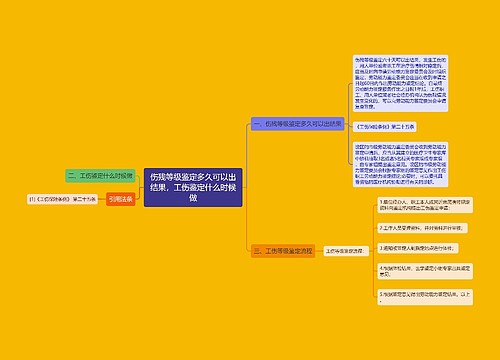Click the orange node 三、工伤等级鉴定流程

point(283,251)
